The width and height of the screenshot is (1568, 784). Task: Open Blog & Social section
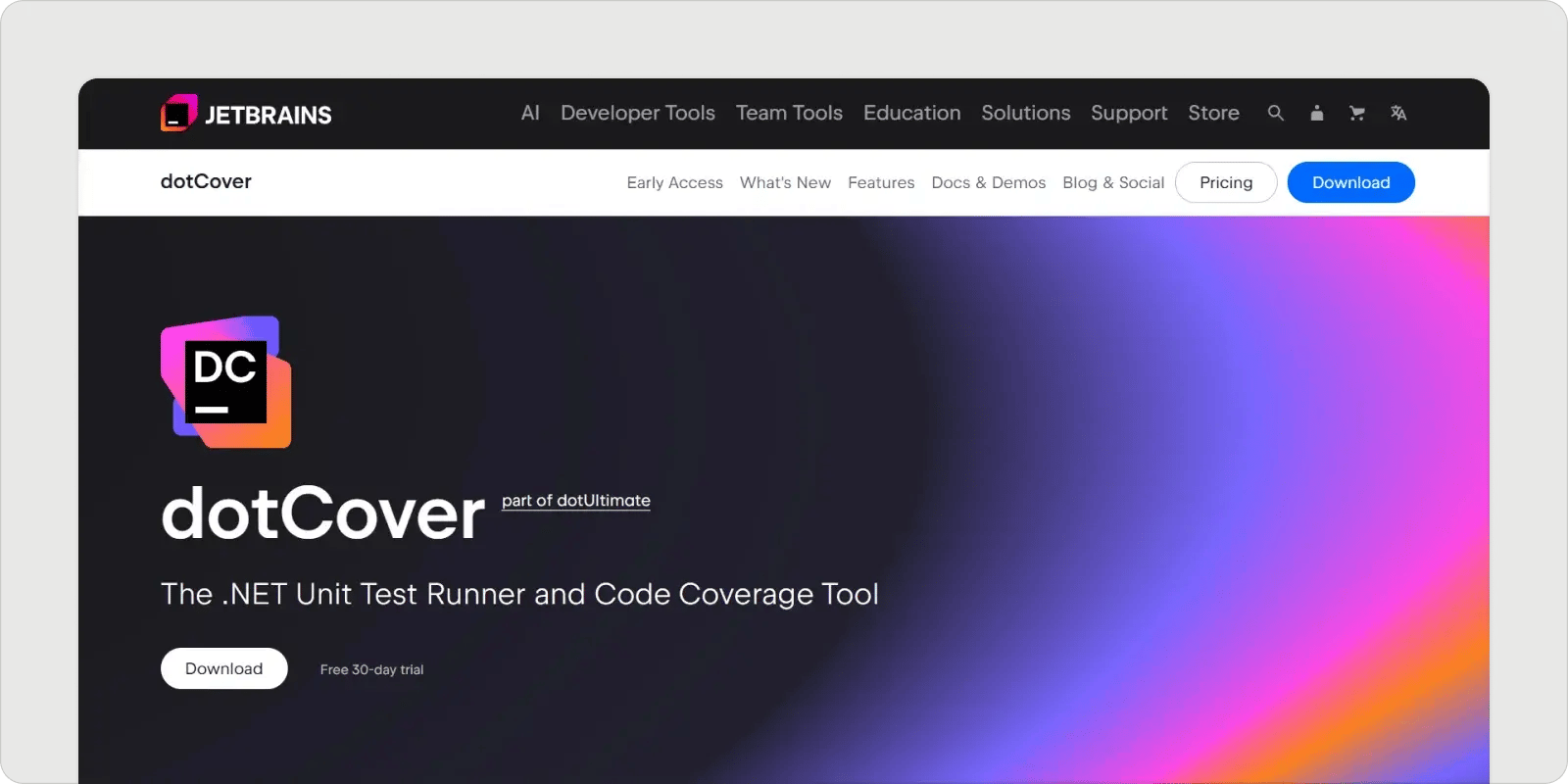pyautogui.click(x=1113, y=182)
